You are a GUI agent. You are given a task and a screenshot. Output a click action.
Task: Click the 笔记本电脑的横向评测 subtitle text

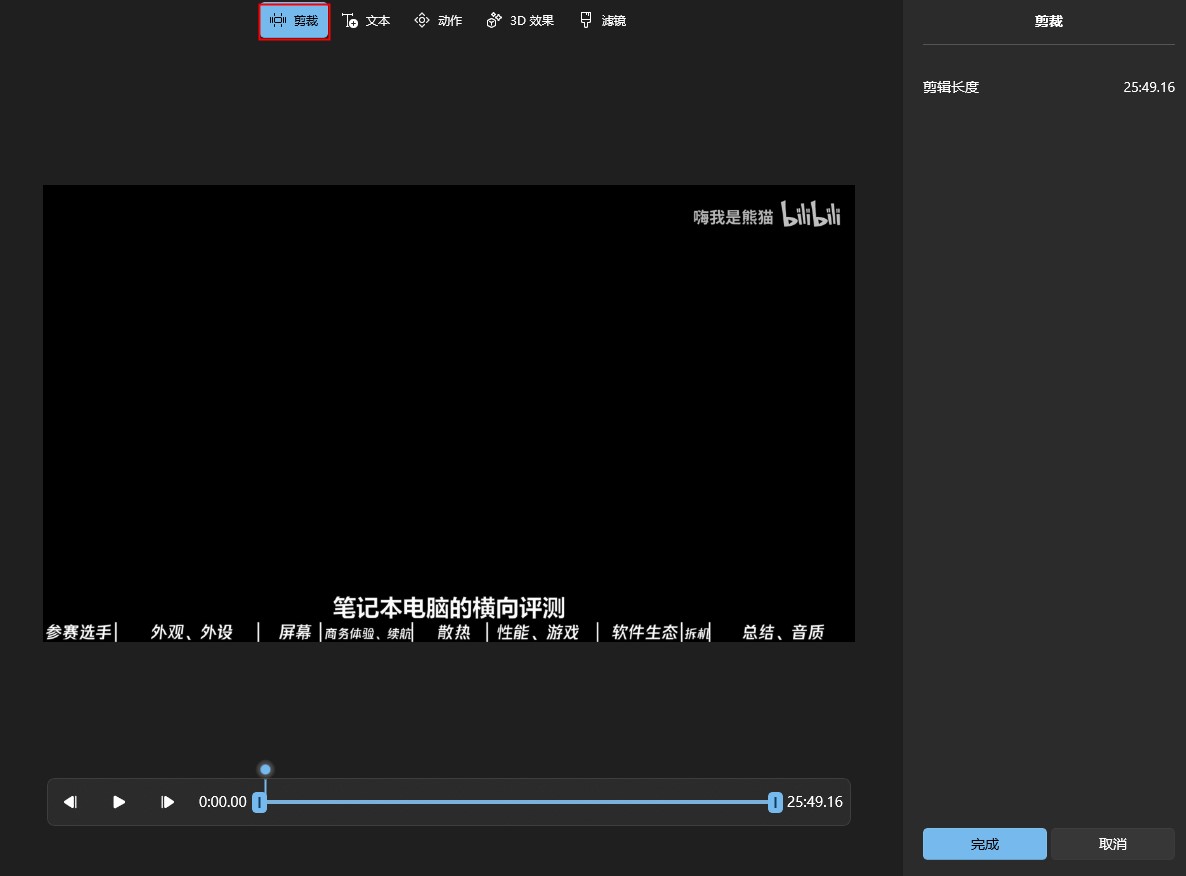click(449, 607)
